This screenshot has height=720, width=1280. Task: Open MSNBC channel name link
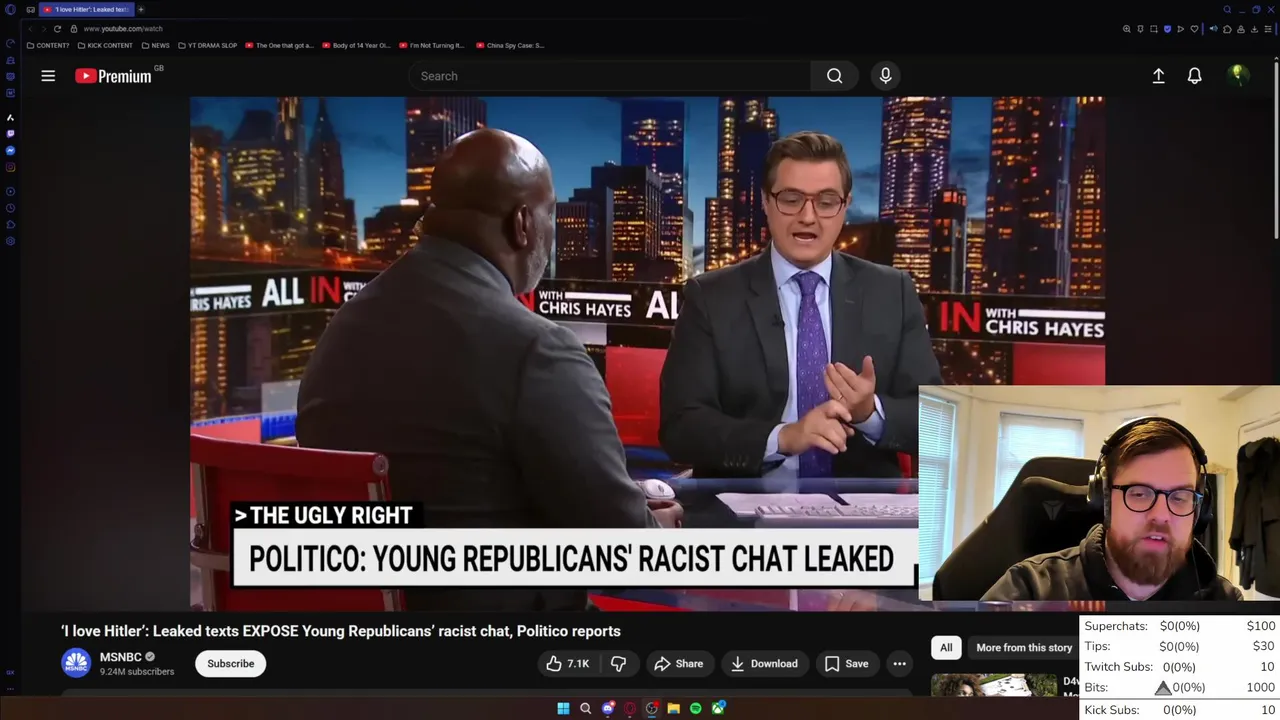[120, 657]
